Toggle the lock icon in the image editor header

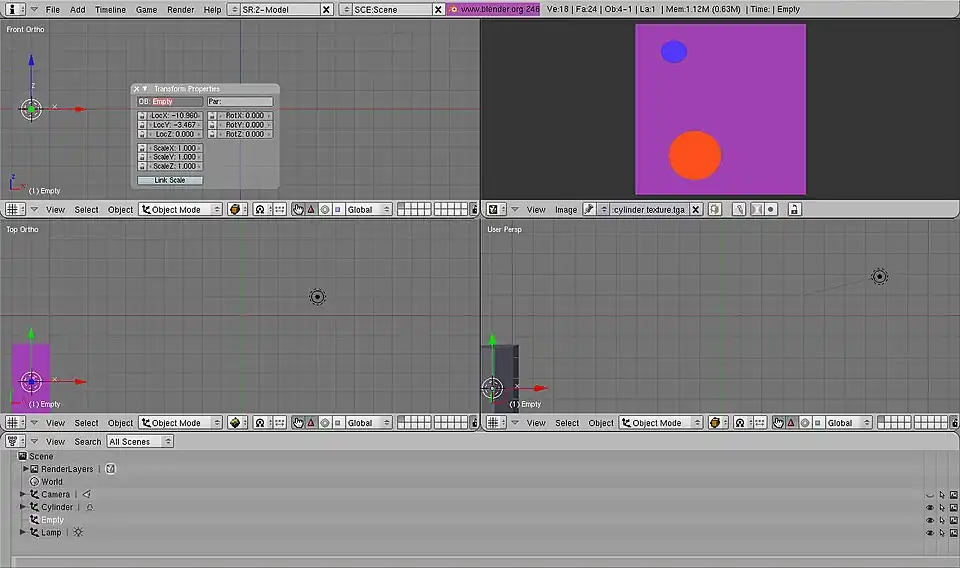(793, 210)
